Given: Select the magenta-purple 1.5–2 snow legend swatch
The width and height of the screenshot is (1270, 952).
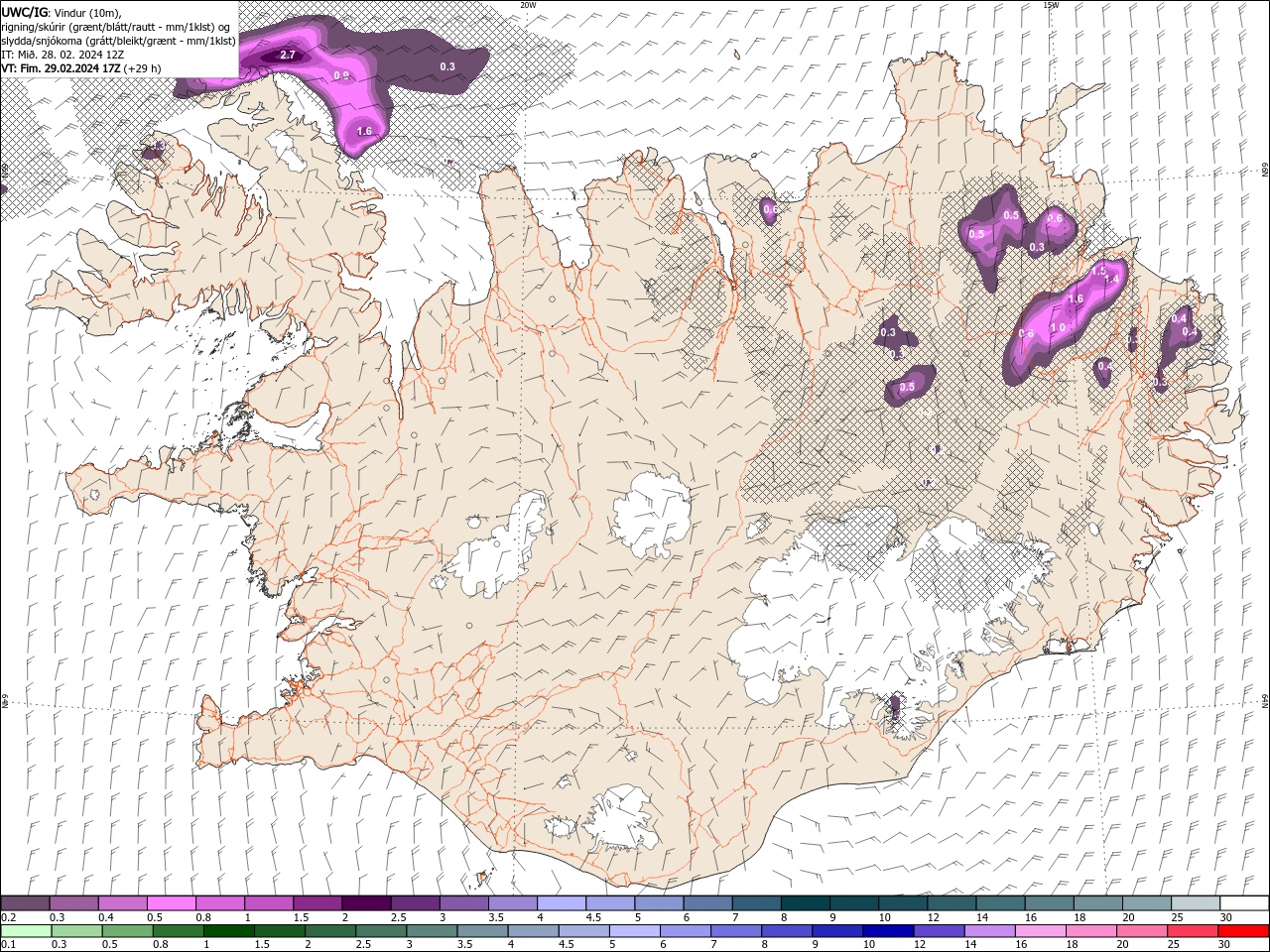Looking at the screenshot, I should tap(317, 903).
